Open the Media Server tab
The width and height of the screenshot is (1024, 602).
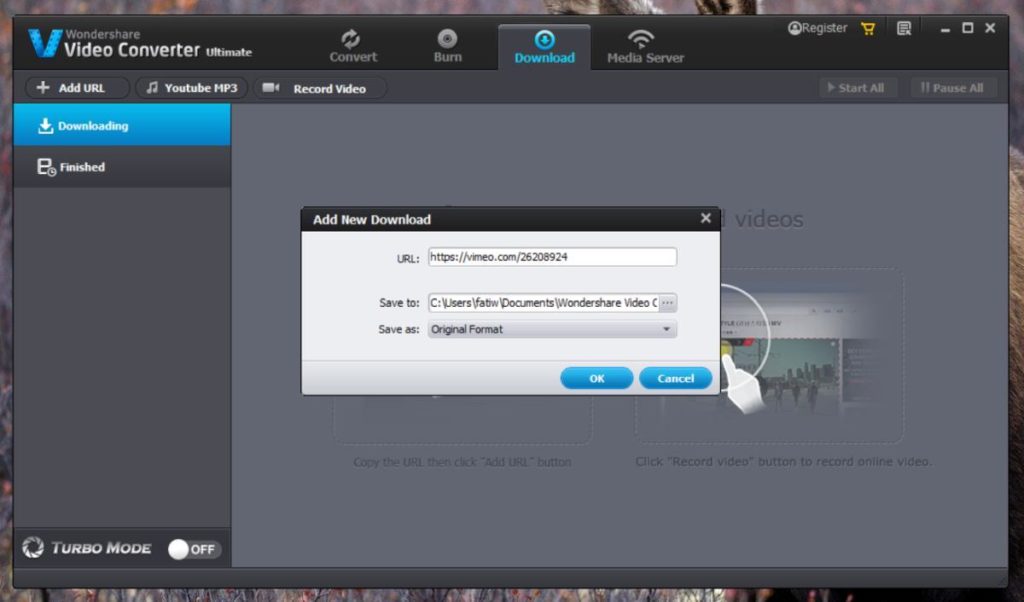coord(645,46)
